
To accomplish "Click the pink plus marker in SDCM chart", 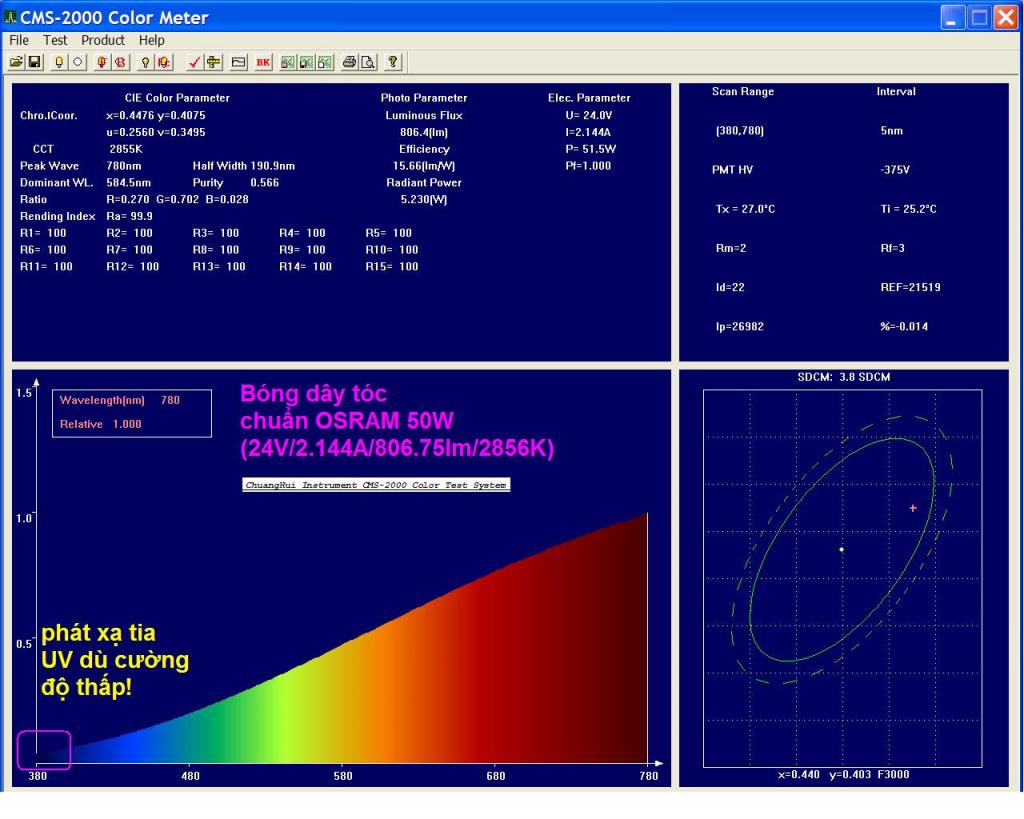I will click(x=913, y=508).
